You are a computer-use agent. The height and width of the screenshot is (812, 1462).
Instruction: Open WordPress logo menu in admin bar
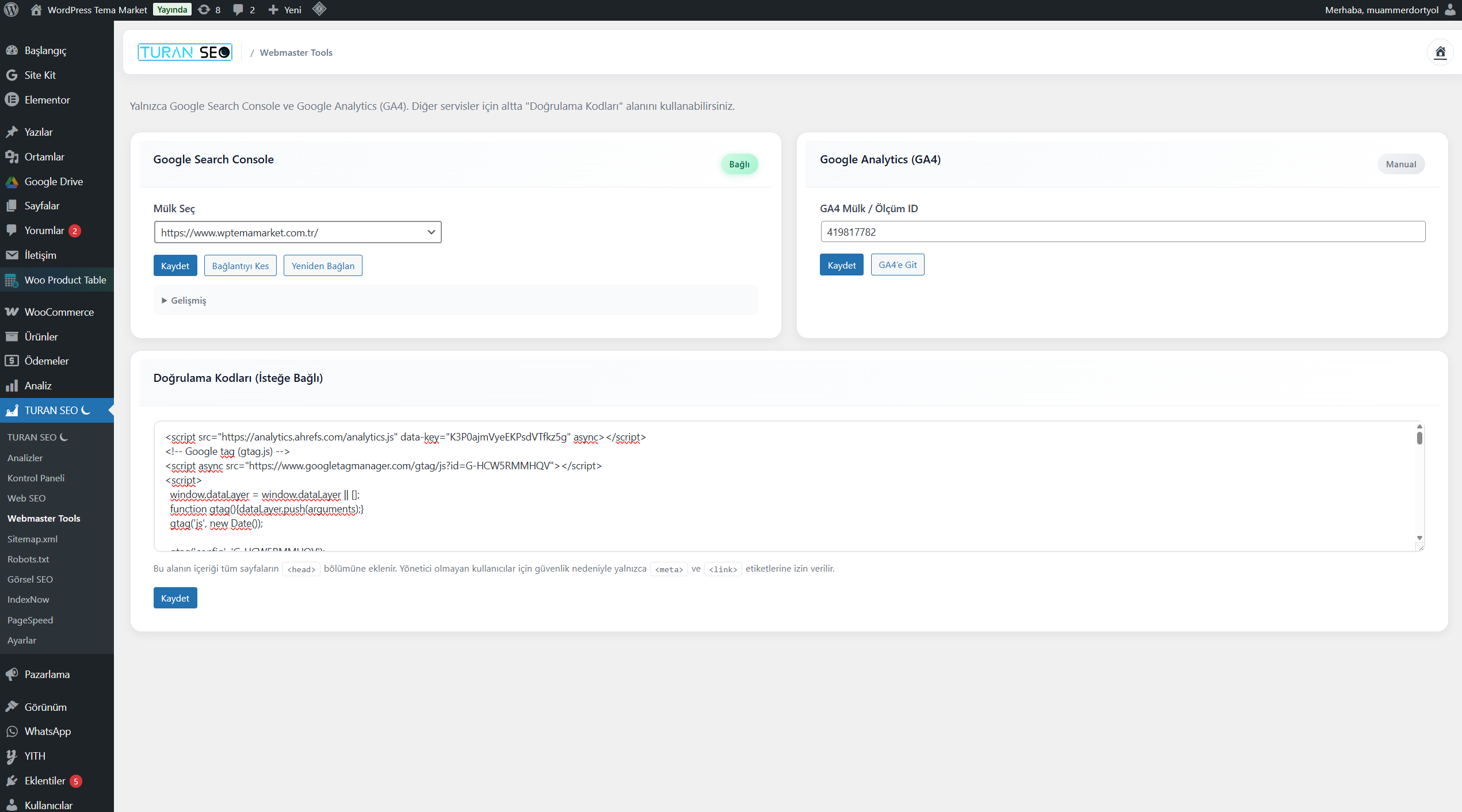(12, 10)
